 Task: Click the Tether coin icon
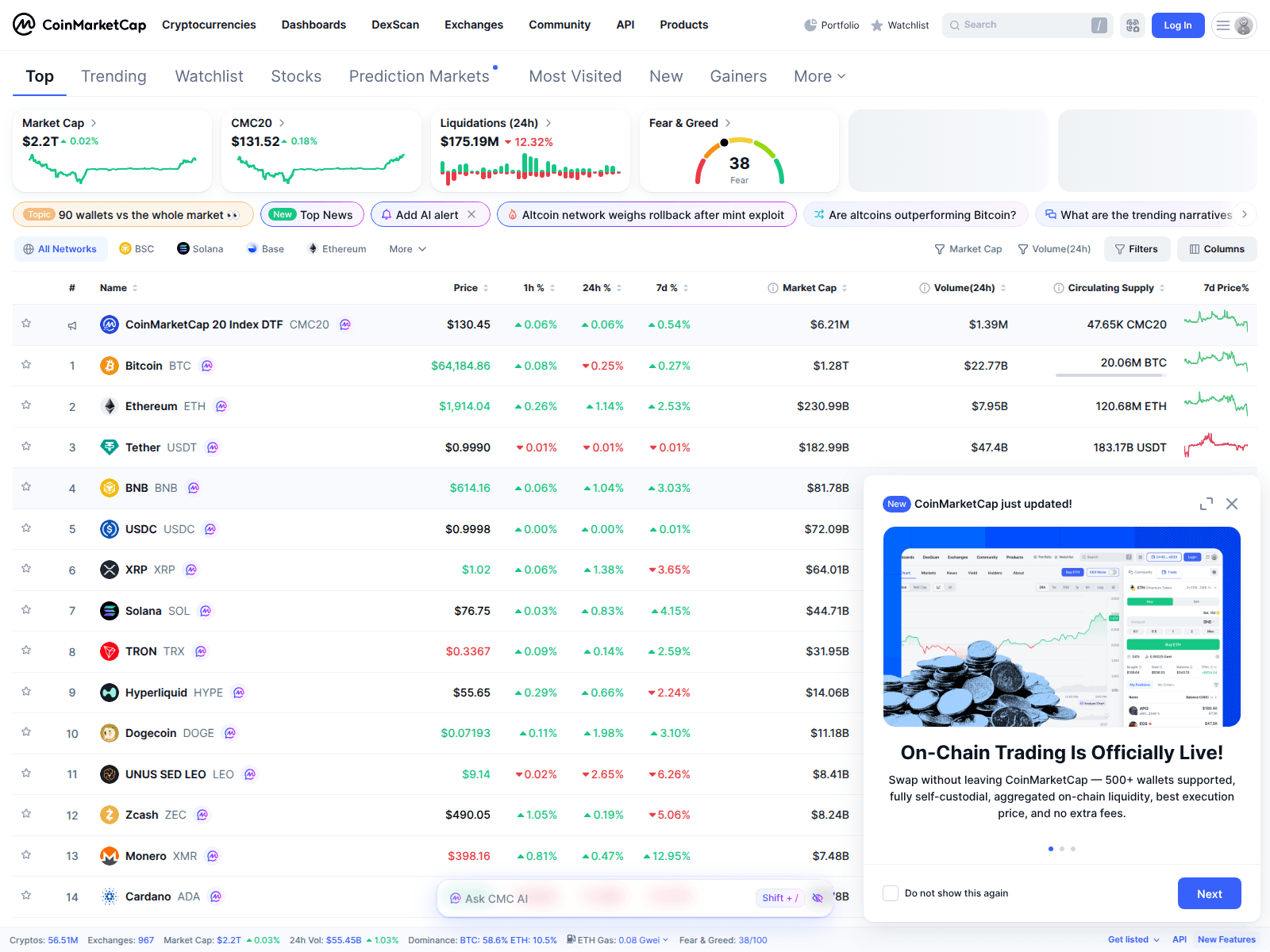[x=110, y=447]
